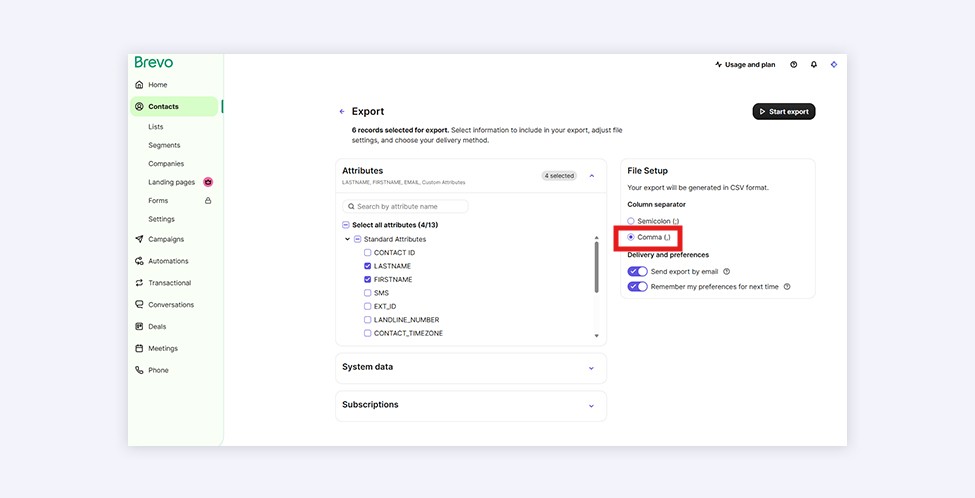Click the attribute list scrollbar thumb
This screenshot has height=498, width=975.
click(596, 267)
